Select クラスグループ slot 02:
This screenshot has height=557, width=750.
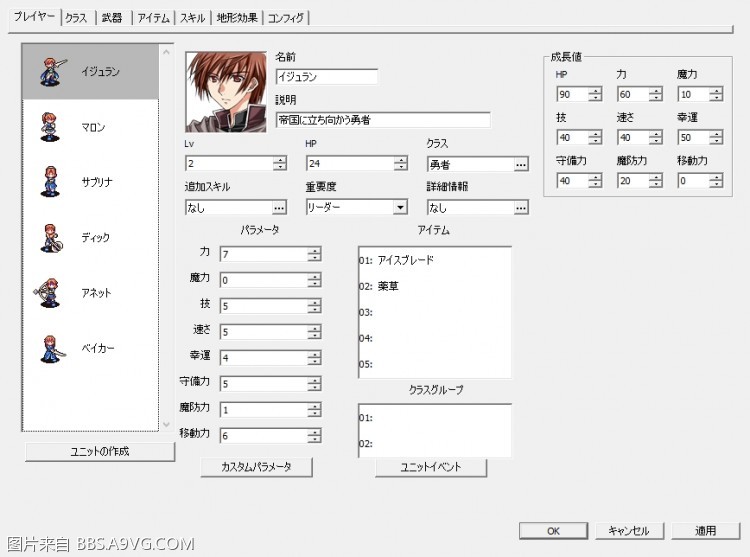pyautogui.click(x=434, y=443)
